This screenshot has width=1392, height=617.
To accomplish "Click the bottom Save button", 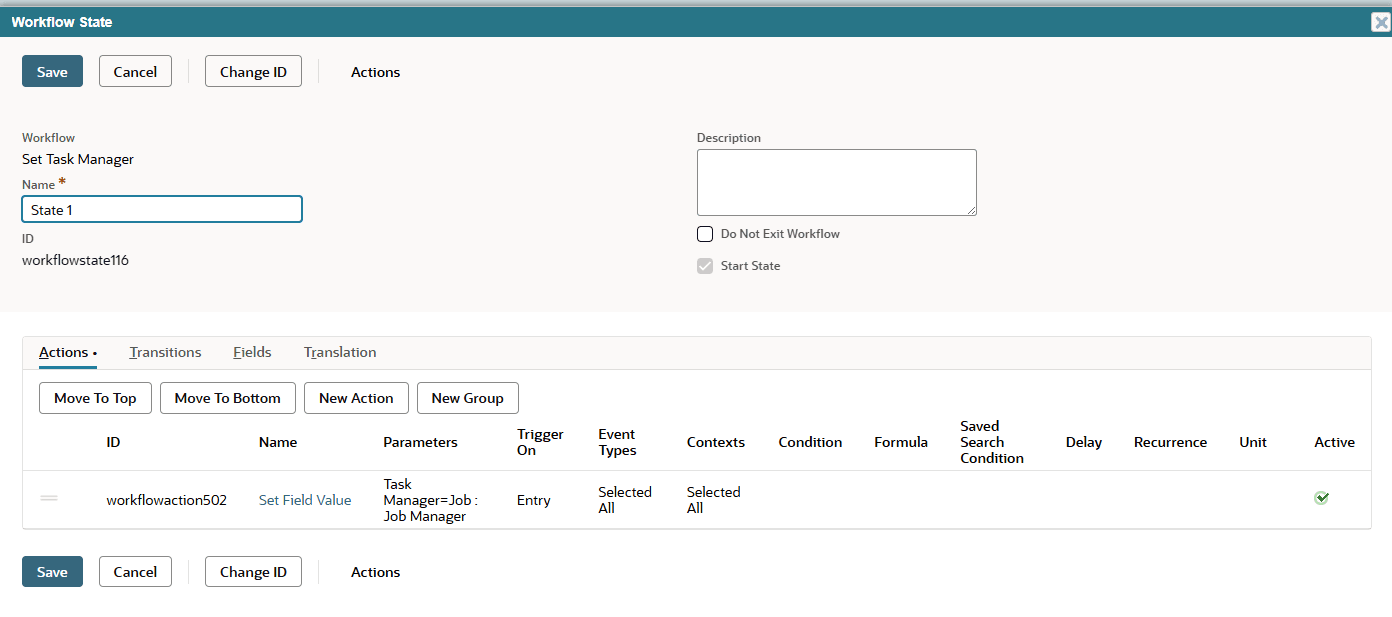I will tap(52, 572).
